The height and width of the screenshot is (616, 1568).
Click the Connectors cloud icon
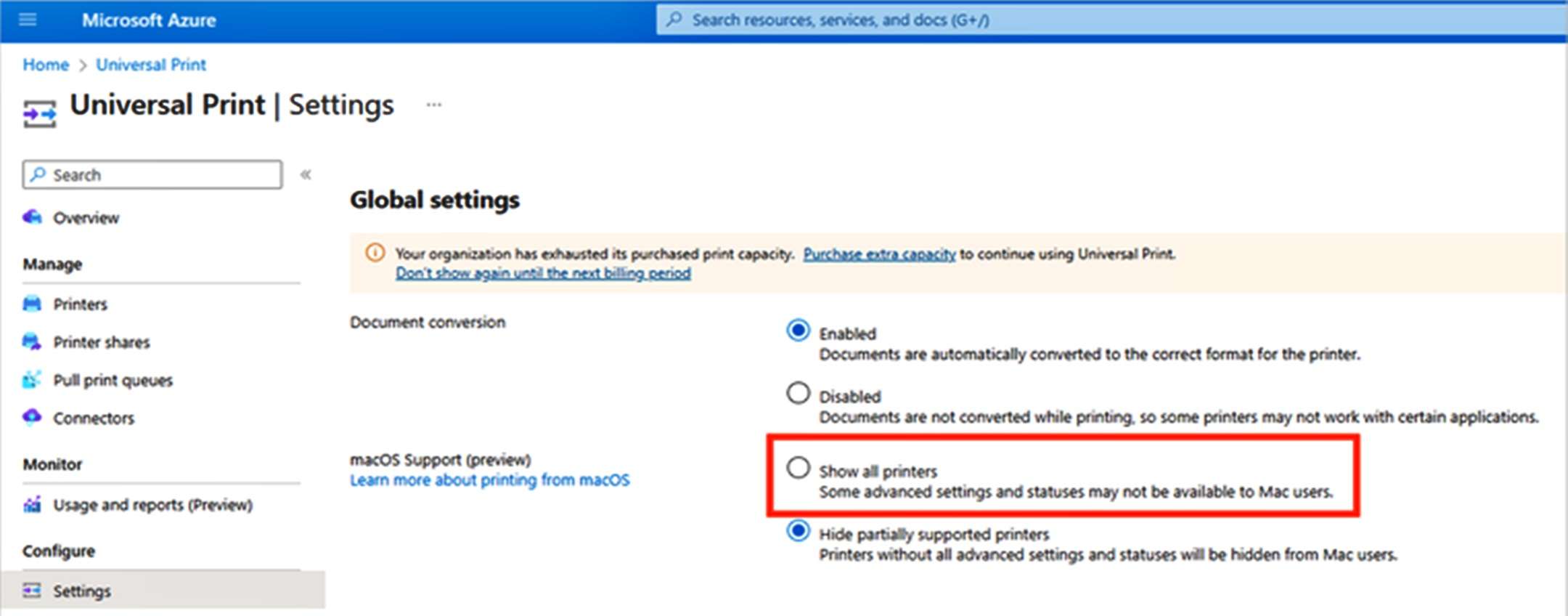[32, 417]
